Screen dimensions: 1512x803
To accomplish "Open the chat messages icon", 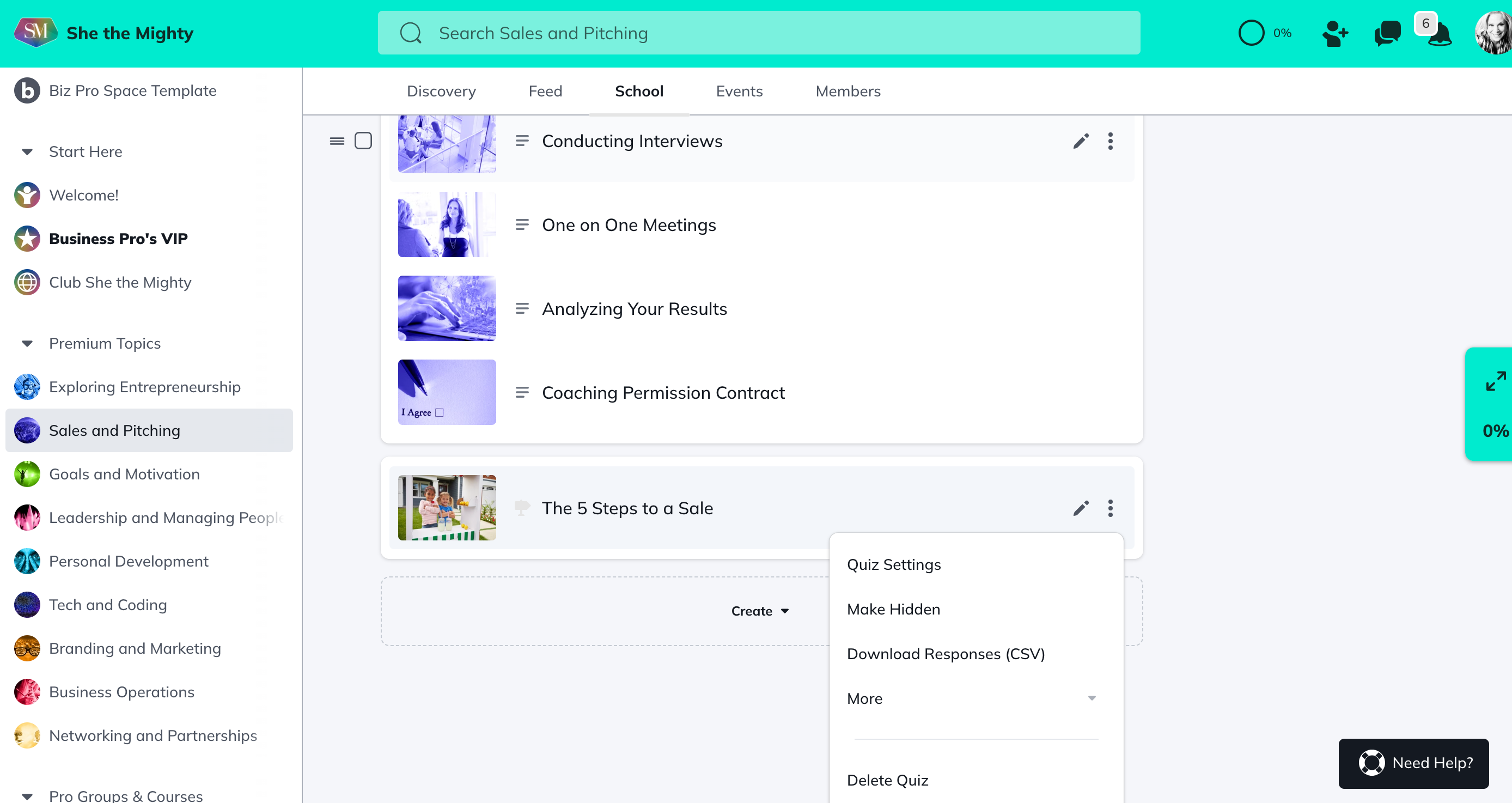I will pos(1387,33).
